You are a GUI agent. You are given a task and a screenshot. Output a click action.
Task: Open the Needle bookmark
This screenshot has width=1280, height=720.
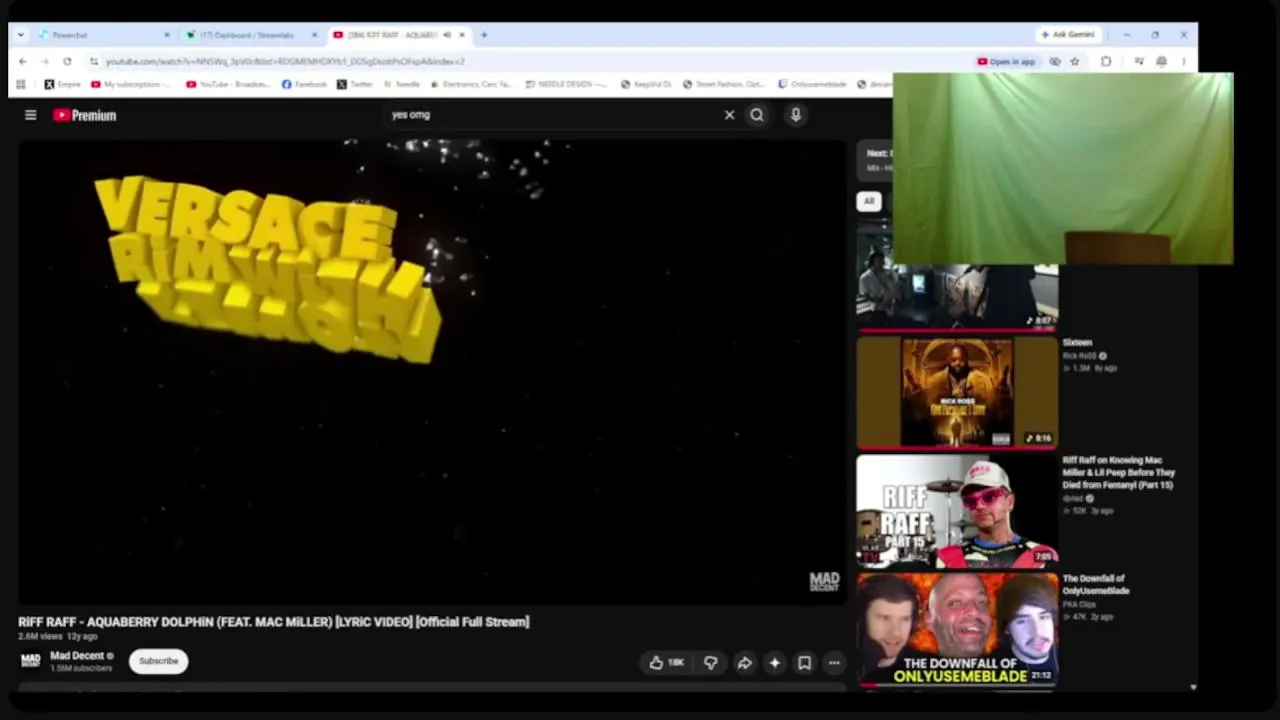coord(402,85)
